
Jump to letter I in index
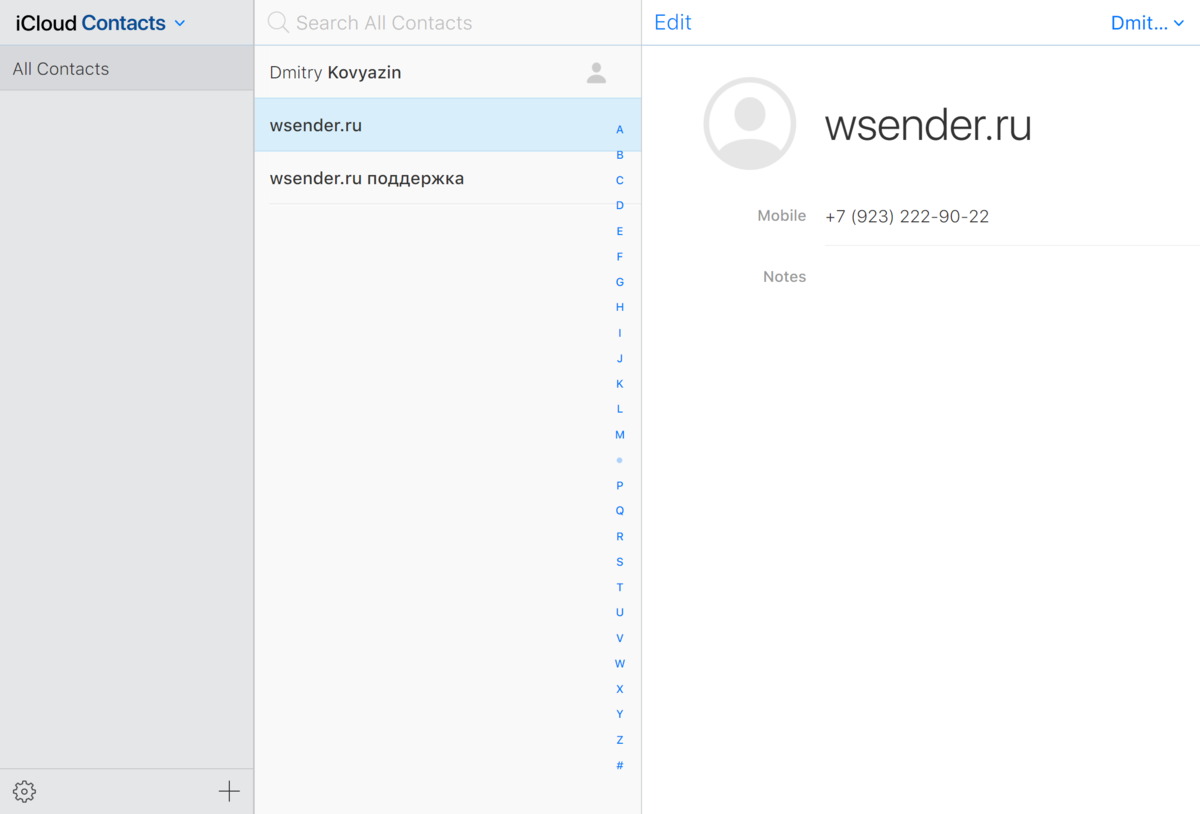pos(620,333)
